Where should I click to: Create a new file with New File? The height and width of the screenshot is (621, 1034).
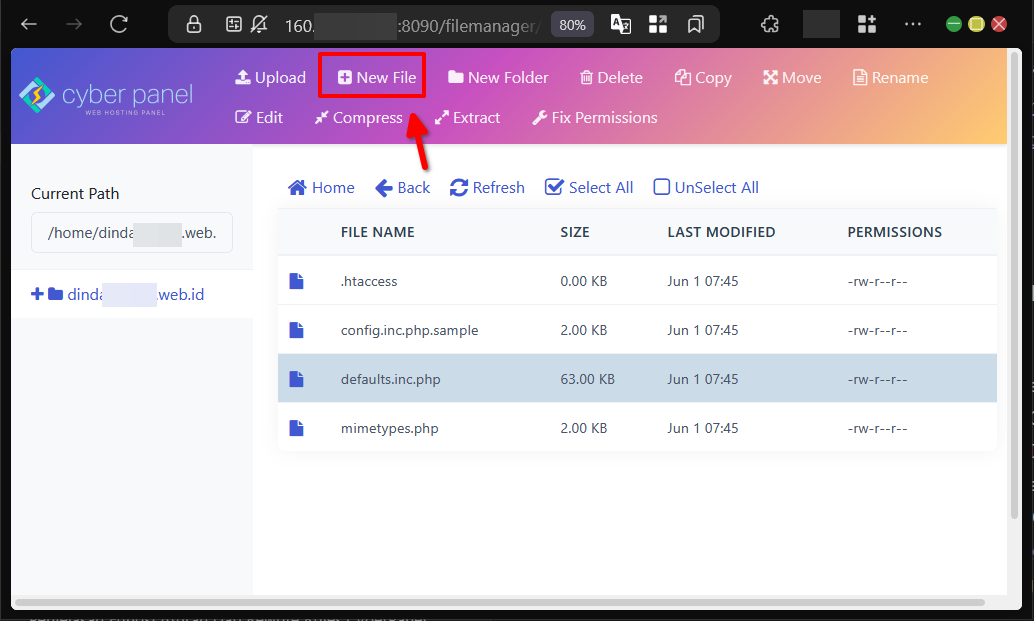[x=376, y=78]
